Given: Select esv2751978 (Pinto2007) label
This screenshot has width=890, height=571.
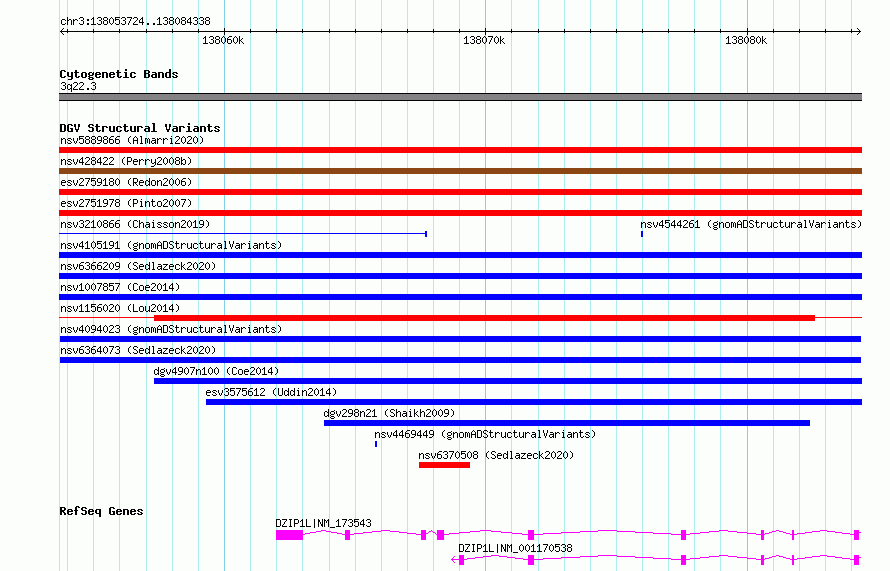Looking at the screenshot, I should pos(126,203).
